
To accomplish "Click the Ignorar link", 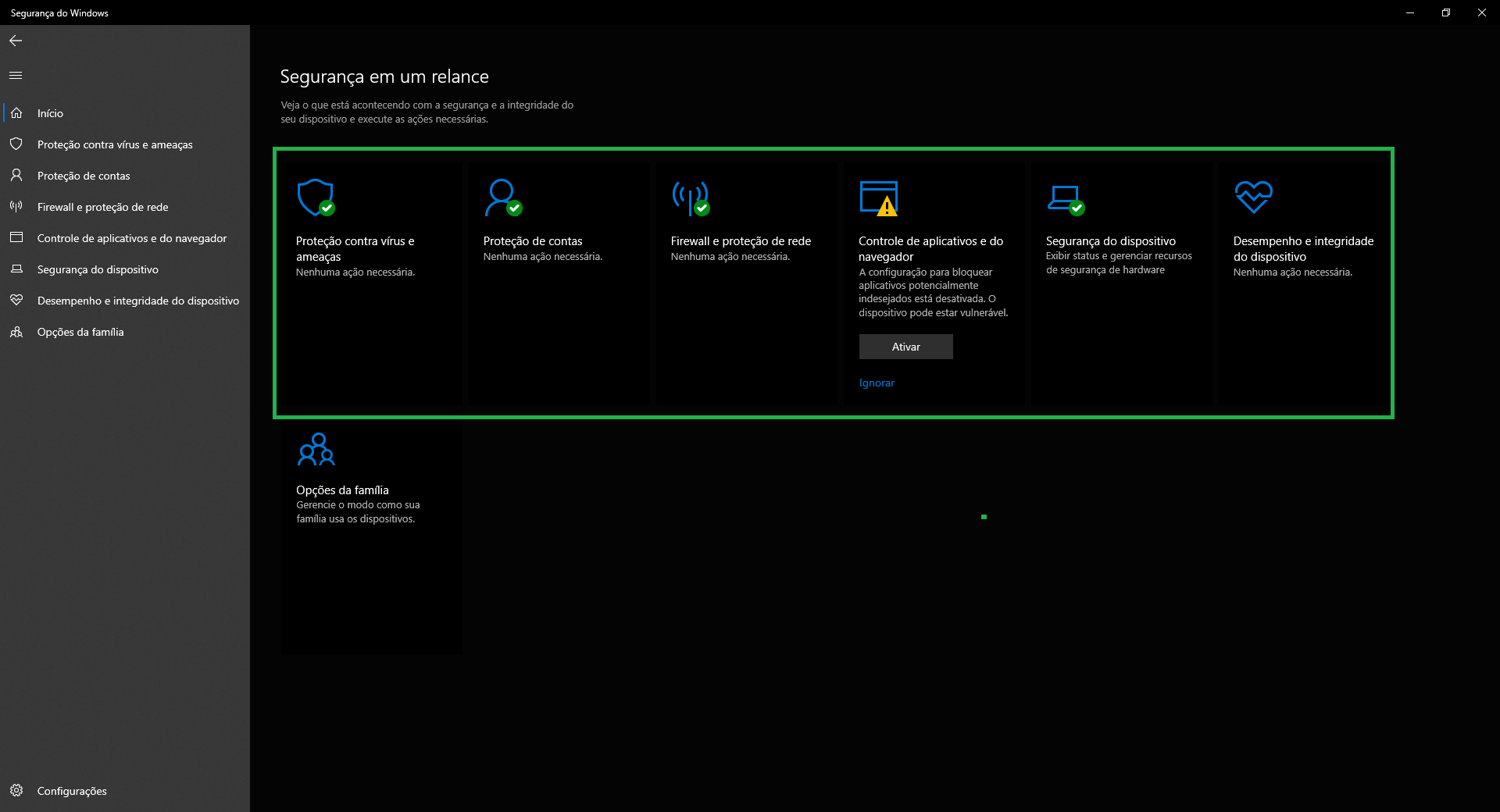I will point(877,383).
